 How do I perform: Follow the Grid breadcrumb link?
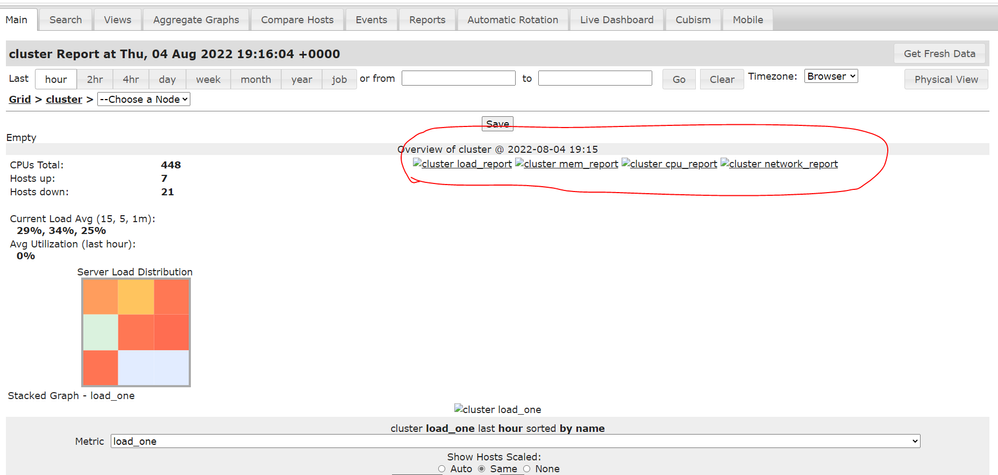click(x=19, y=99)
